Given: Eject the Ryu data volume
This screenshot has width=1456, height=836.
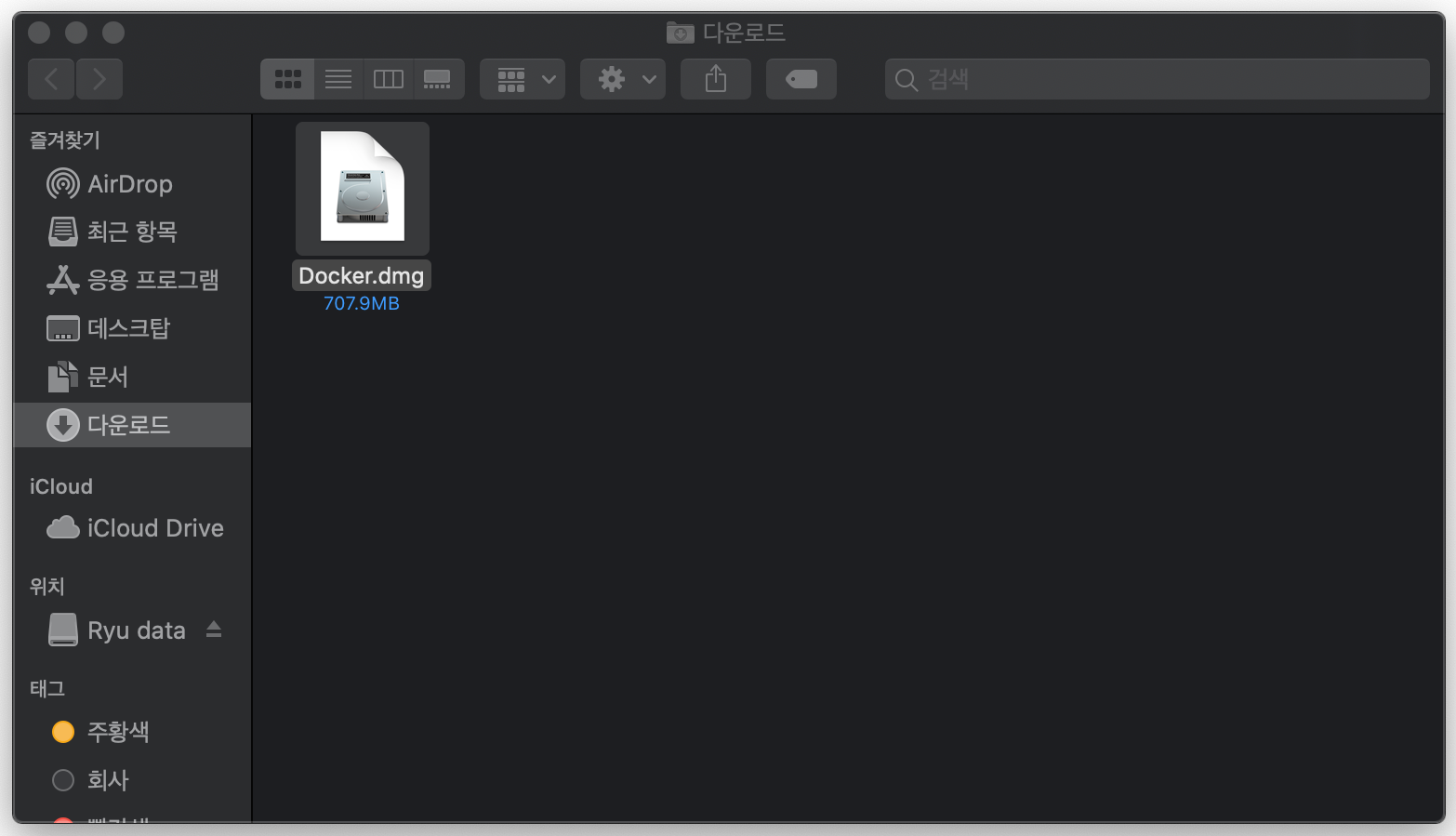Looking at the screenshot, I should (214, 630).
